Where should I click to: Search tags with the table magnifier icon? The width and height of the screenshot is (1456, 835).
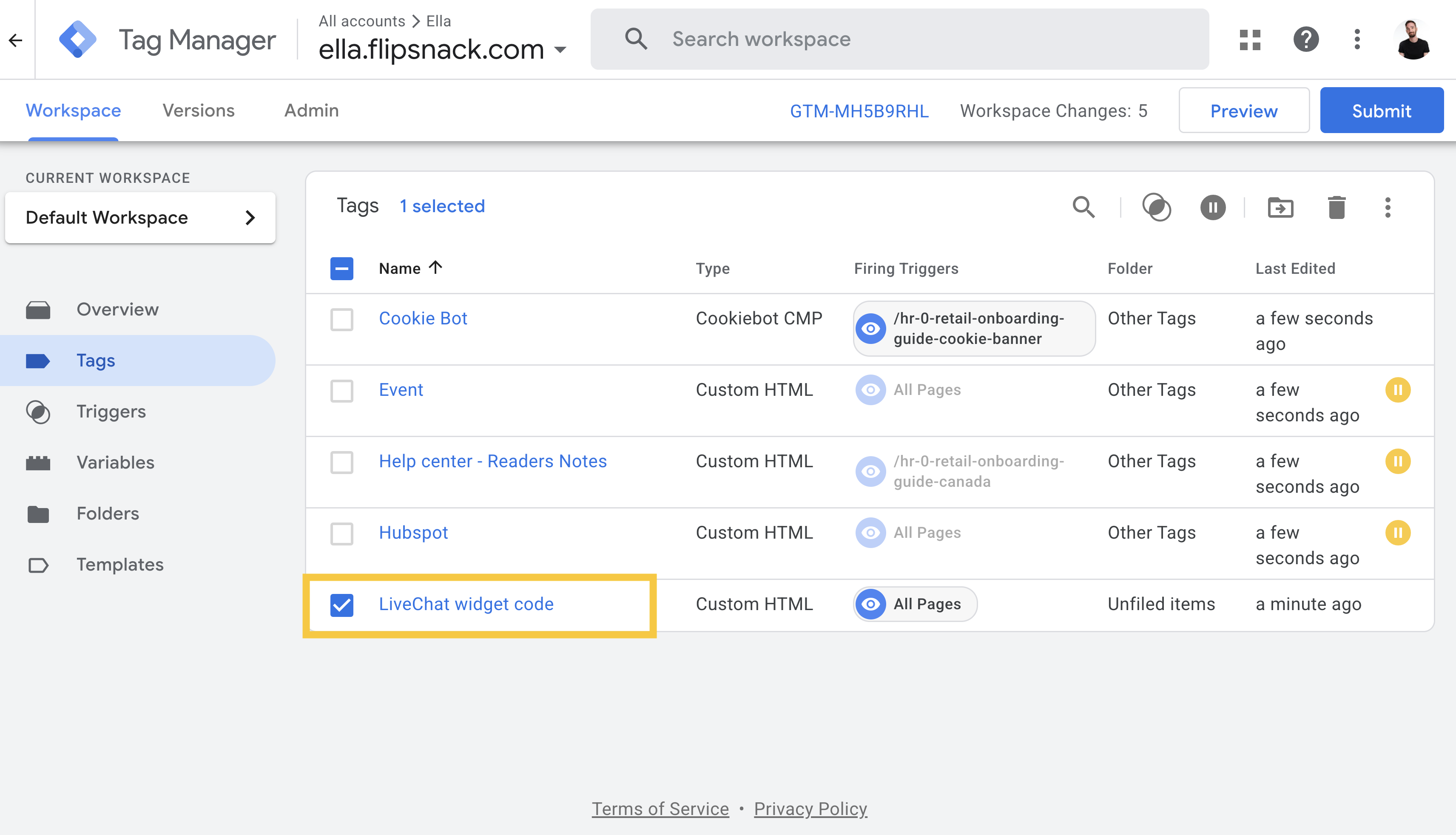(x=1083, y=207)
